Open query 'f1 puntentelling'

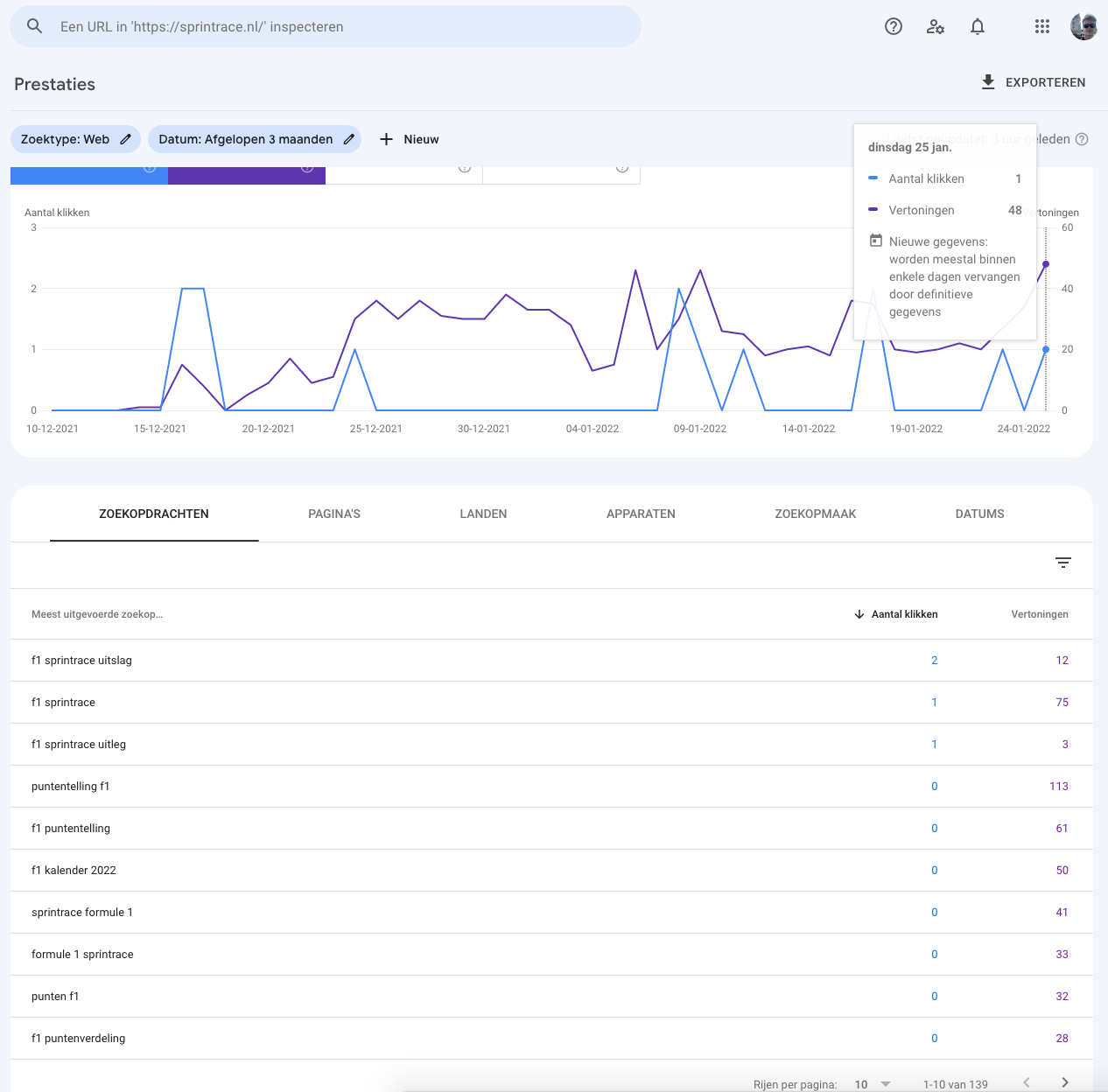coord(551,829)
